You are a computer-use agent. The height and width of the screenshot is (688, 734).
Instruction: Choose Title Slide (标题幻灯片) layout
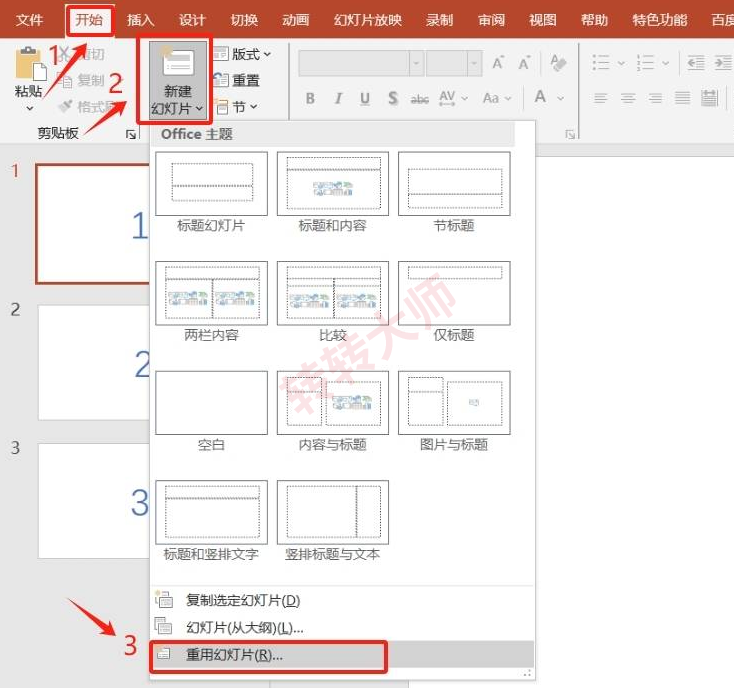tap(212, 191)
